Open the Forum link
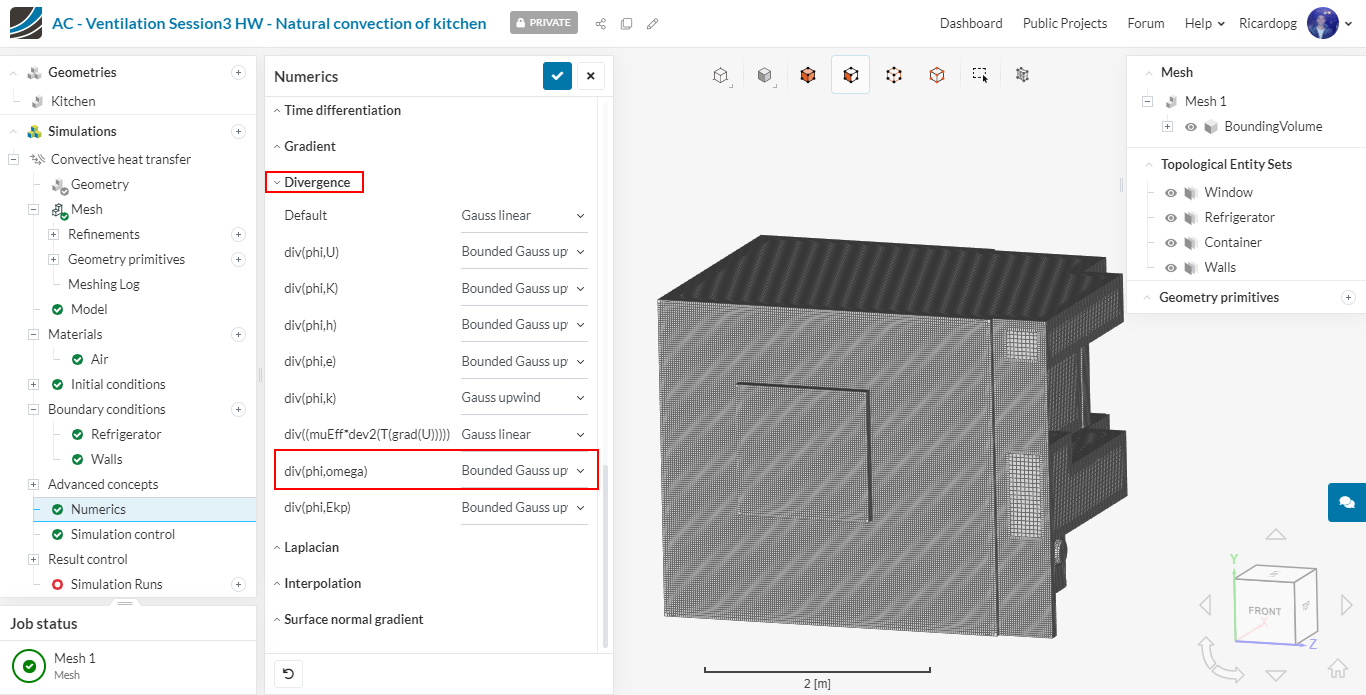 coord(1146,23)
